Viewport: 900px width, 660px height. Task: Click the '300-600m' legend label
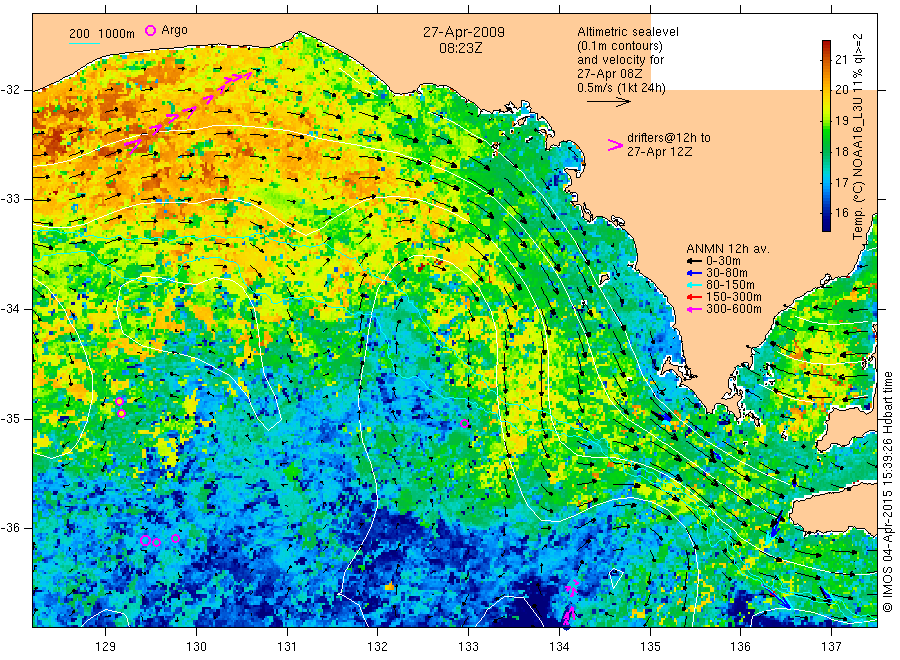734,309
